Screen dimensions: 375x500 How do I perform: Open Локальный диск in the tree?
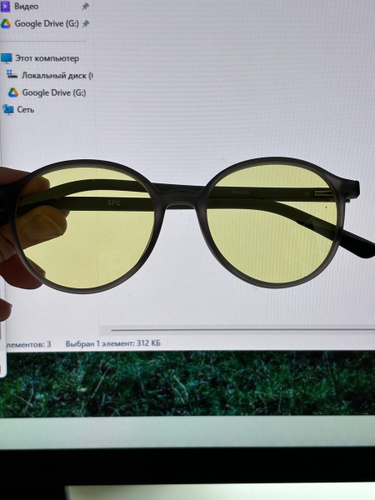[57, 76]
